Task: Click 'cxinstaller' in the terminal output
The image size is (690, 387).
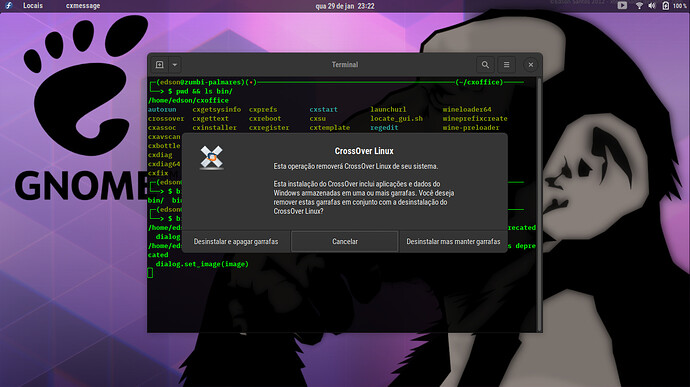Action: (x=214, y=128)
